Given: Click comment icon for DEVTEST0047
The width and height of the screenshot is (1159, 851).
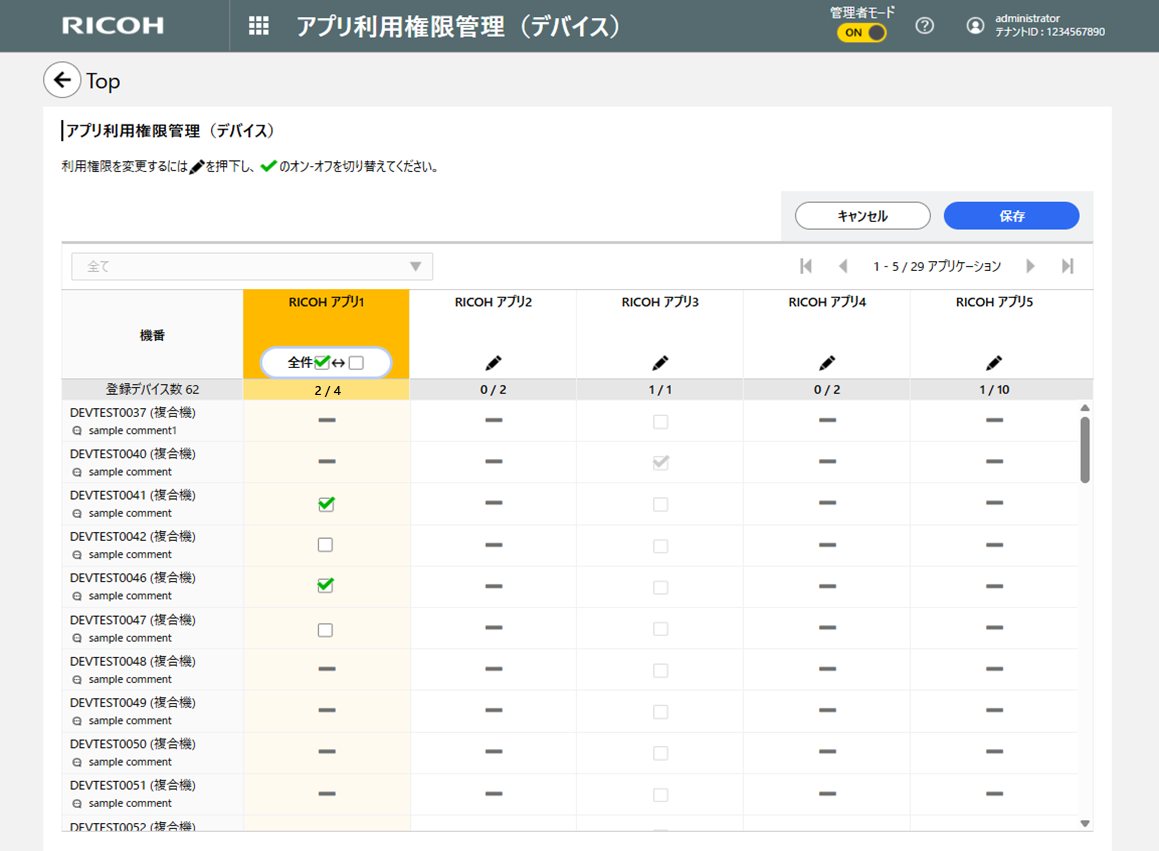Looking at the screenshot, I should (x=77, y=639).
